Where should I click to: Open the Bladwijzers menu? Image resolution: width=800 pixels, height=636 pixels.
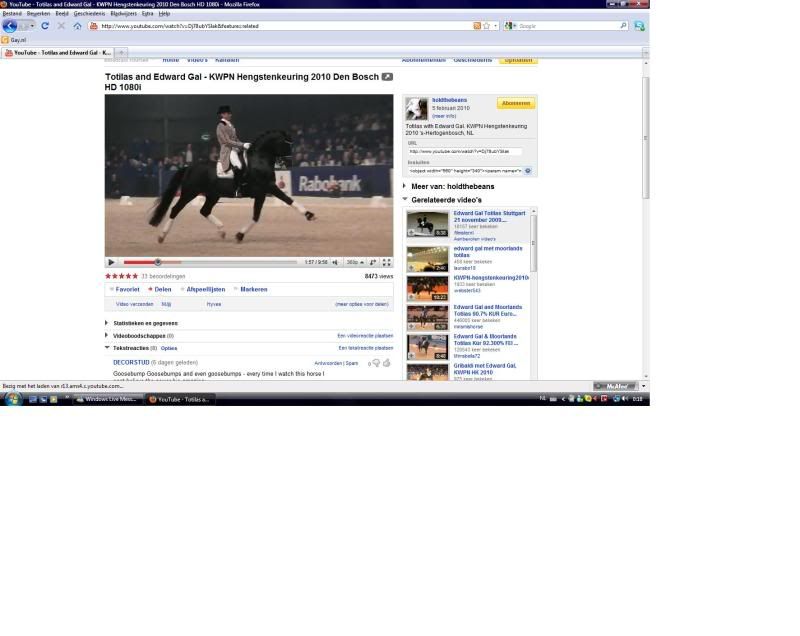pos(124,14)
